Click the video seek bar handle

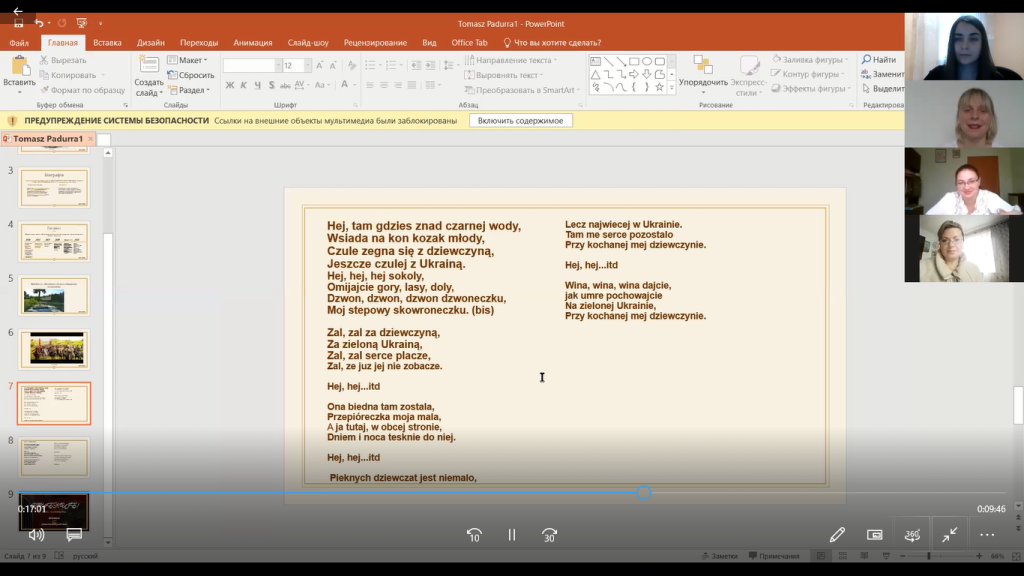(x=644, y=493)
